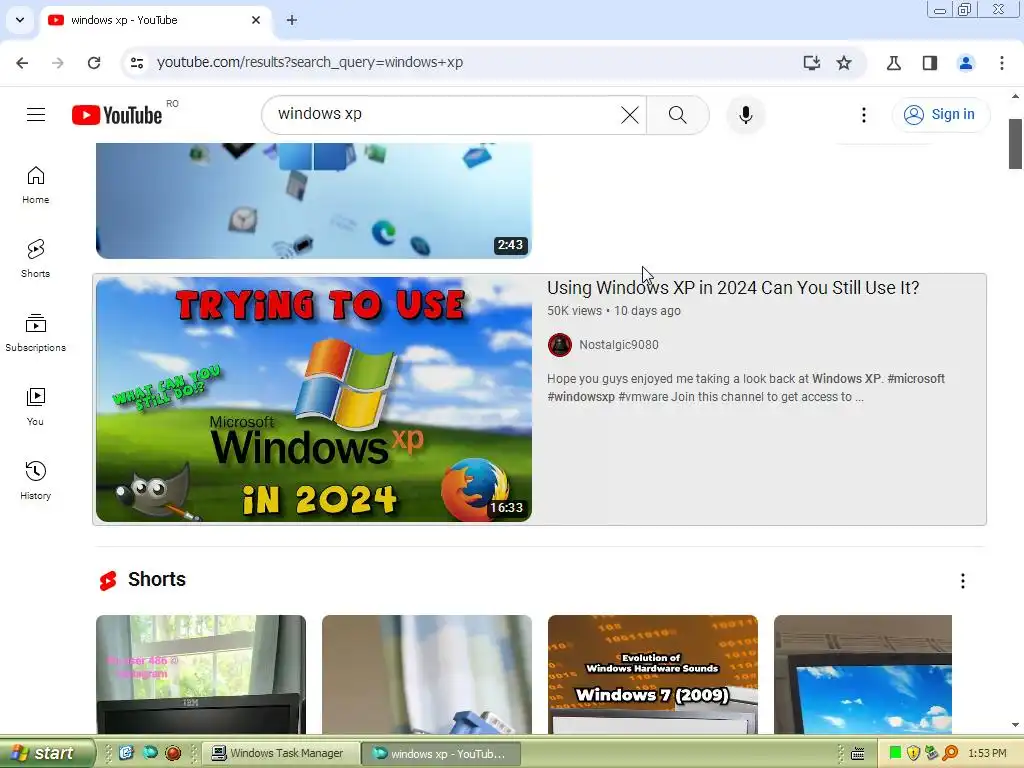This screenshot has height=768, width=1024.
Task: Submit search with magnifier button
Action: coord(678,115)
